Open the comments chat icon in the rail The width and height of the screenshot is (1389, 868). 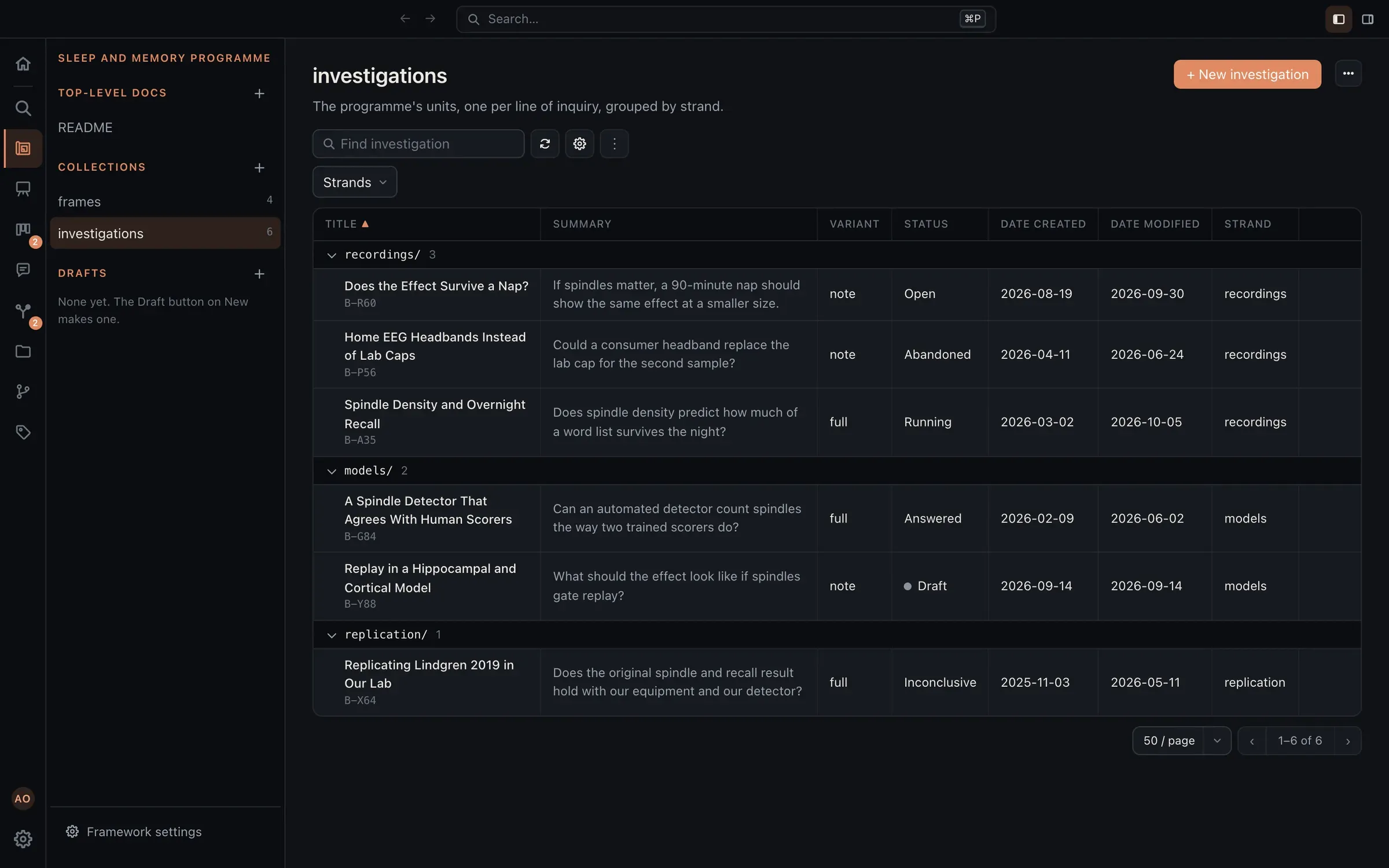(23, 270)
